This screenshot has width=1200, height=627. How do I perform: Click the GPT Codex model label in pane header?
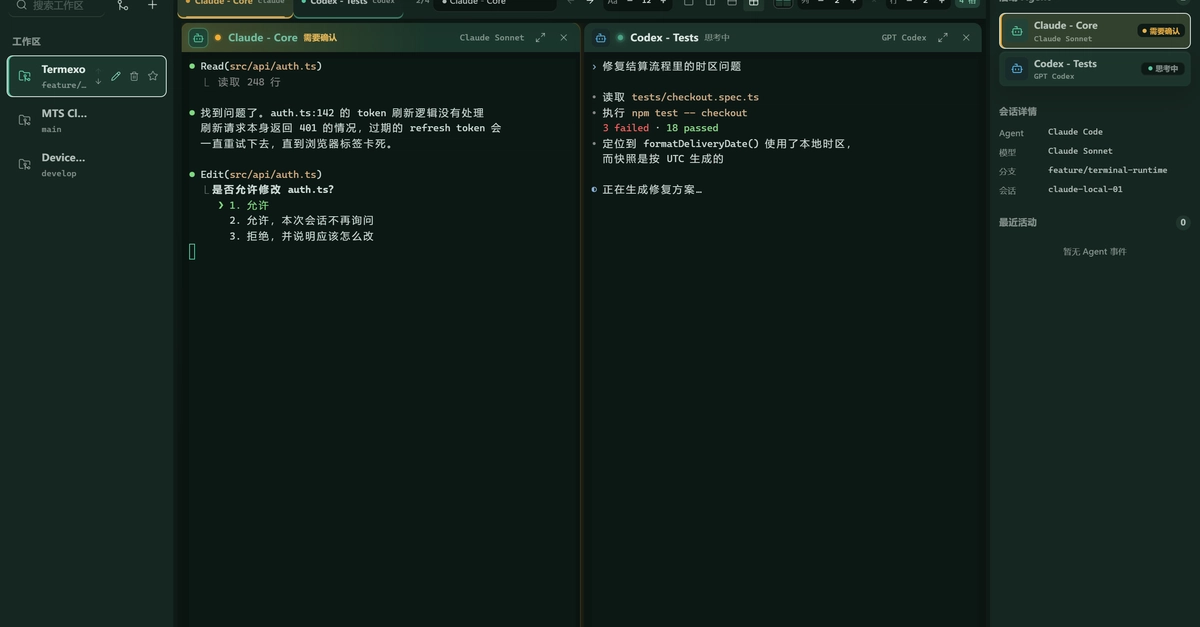pos(904,38)
